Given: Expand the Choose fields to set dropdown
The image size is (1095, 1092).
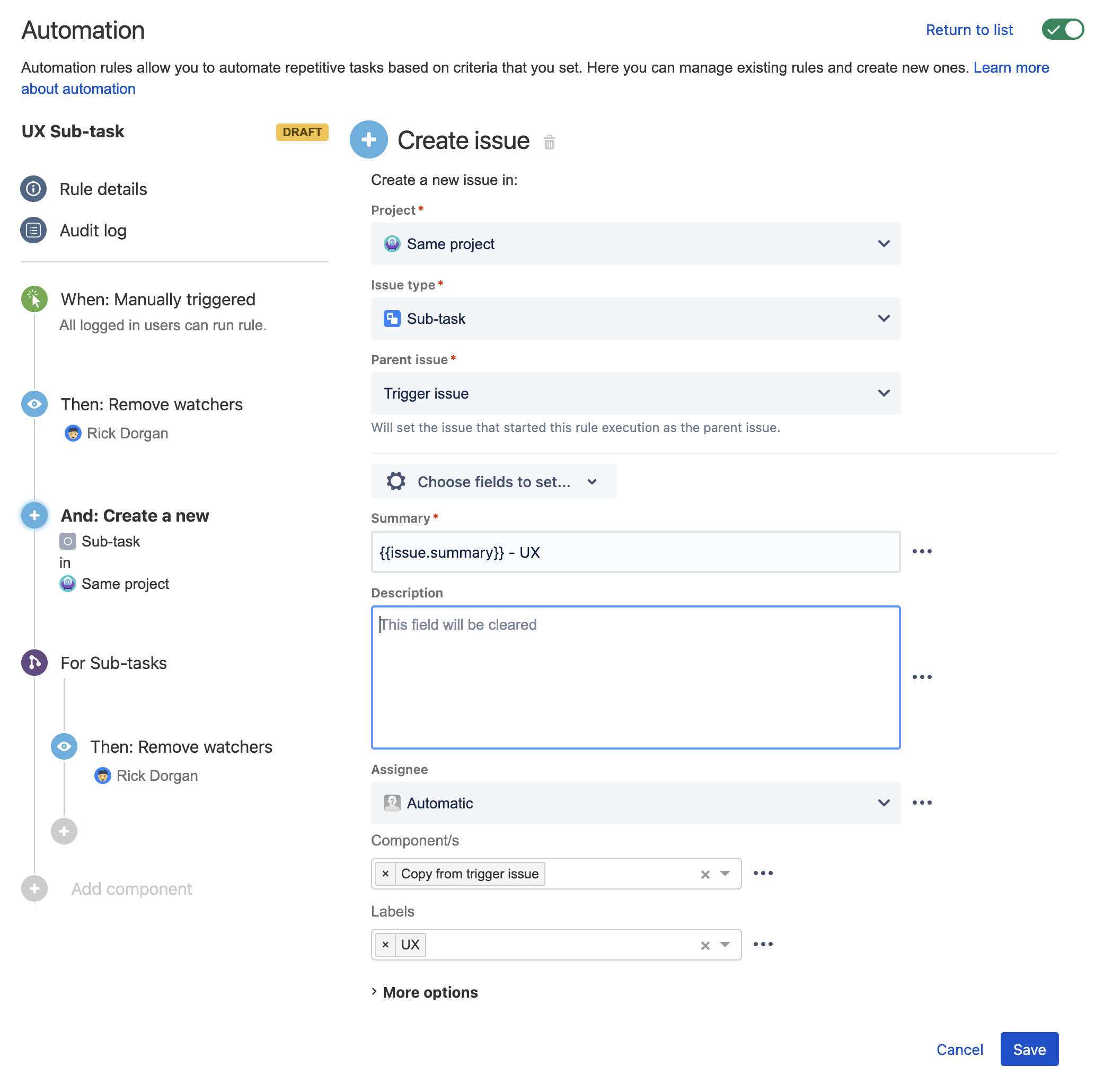Looking at the screenshot, I should [493, 481].
